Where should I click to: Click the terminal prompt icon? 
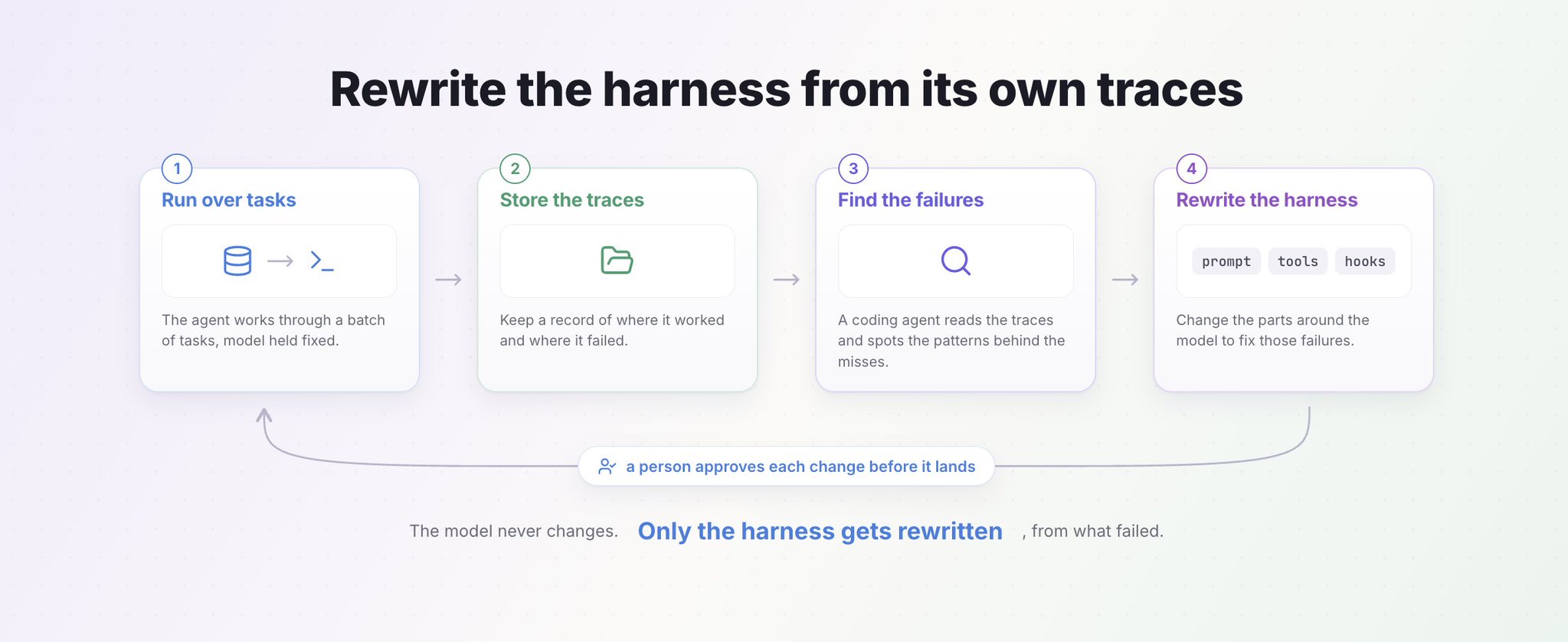pyautogui.click(x=322, y=261)
